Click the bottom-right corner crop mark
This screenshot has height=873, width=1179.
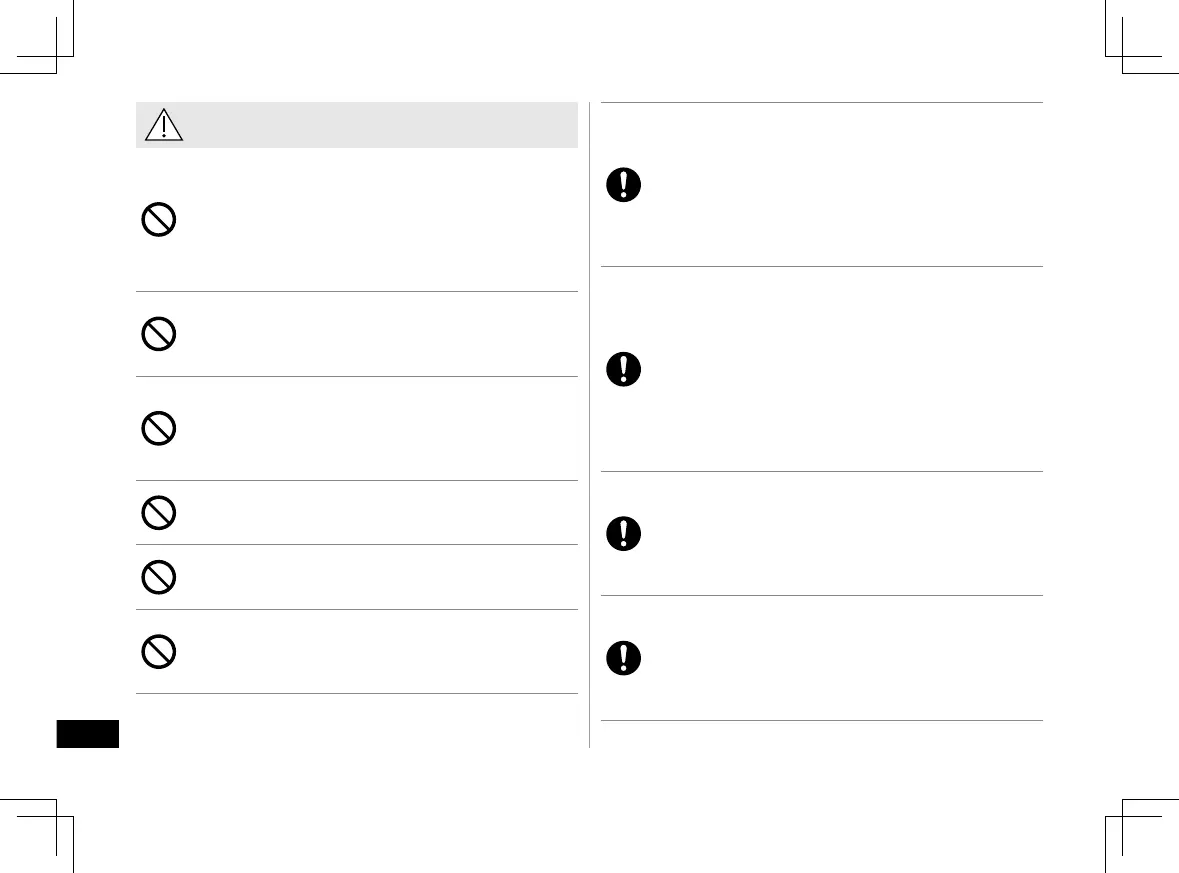(x=1122, y=816)
